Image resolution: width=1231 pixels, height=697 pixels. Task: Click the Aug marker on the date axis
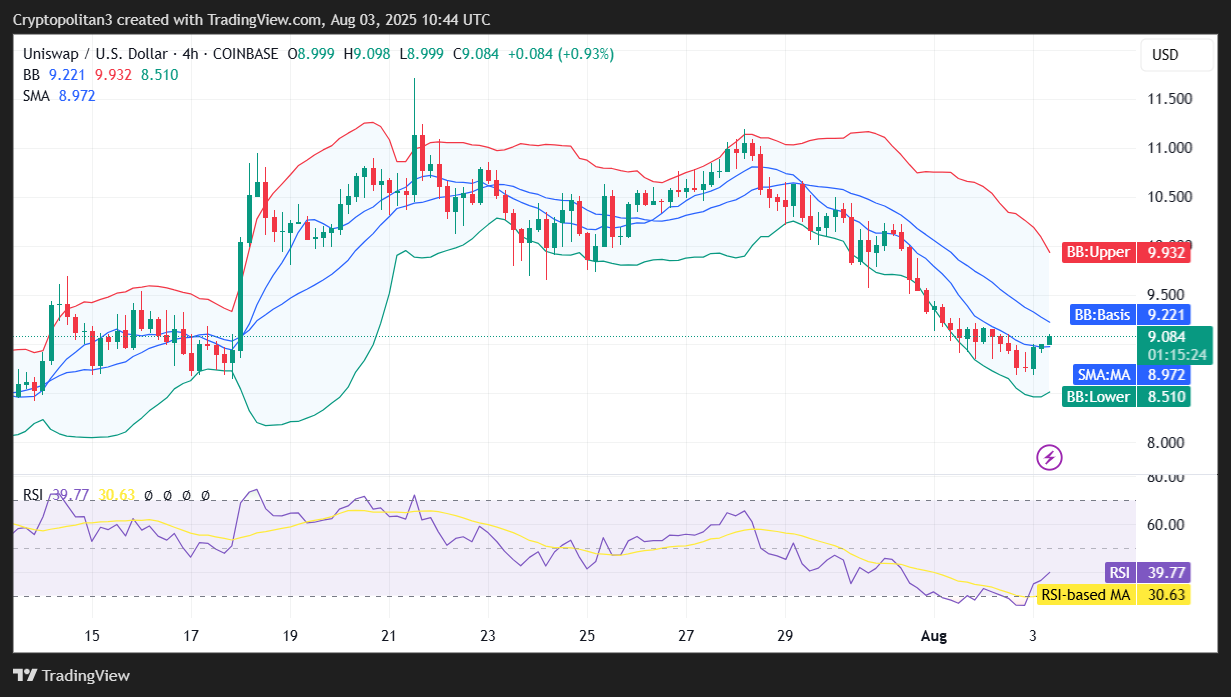pos(932,635)
